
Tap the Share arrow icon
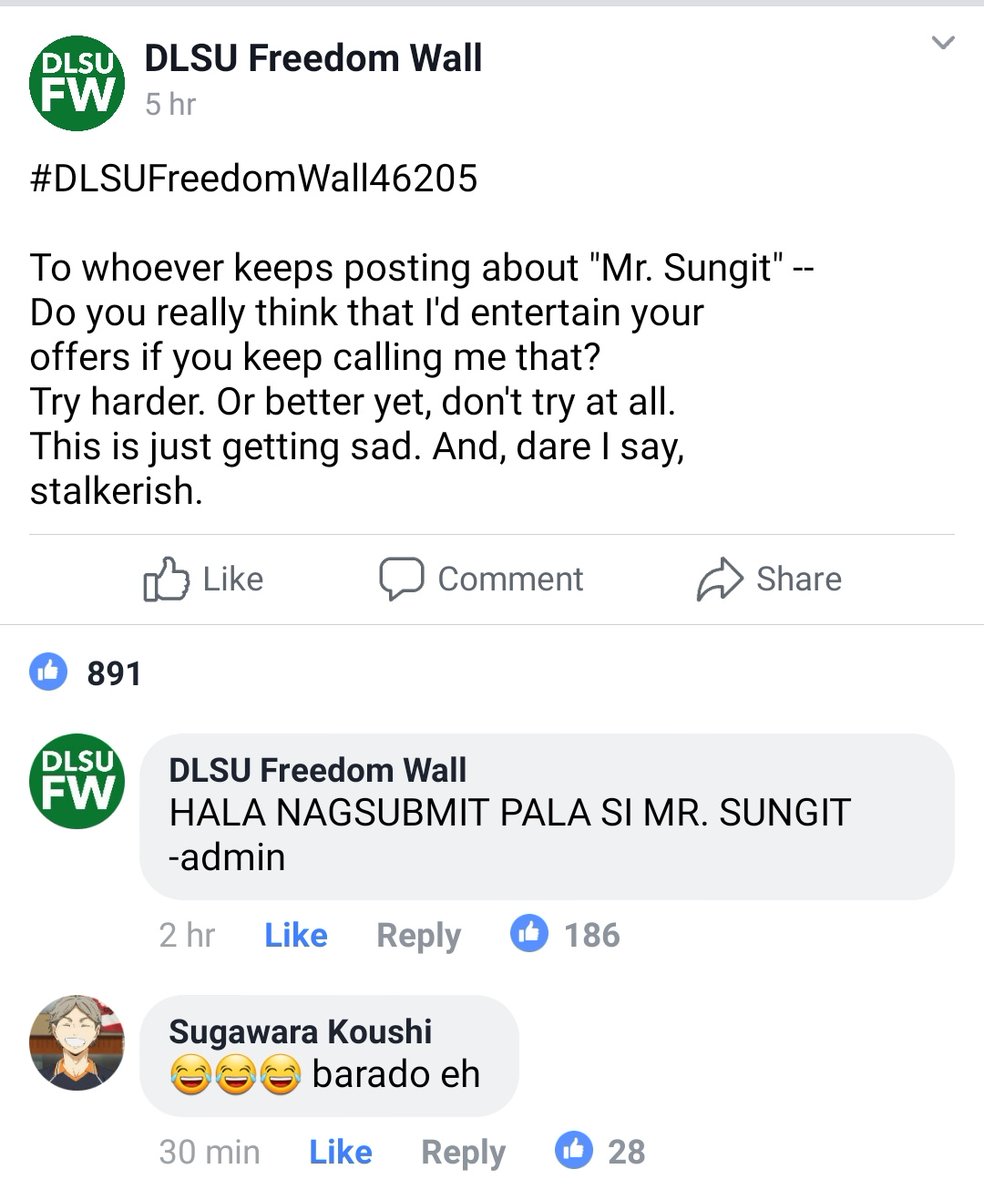click(719, 579)
